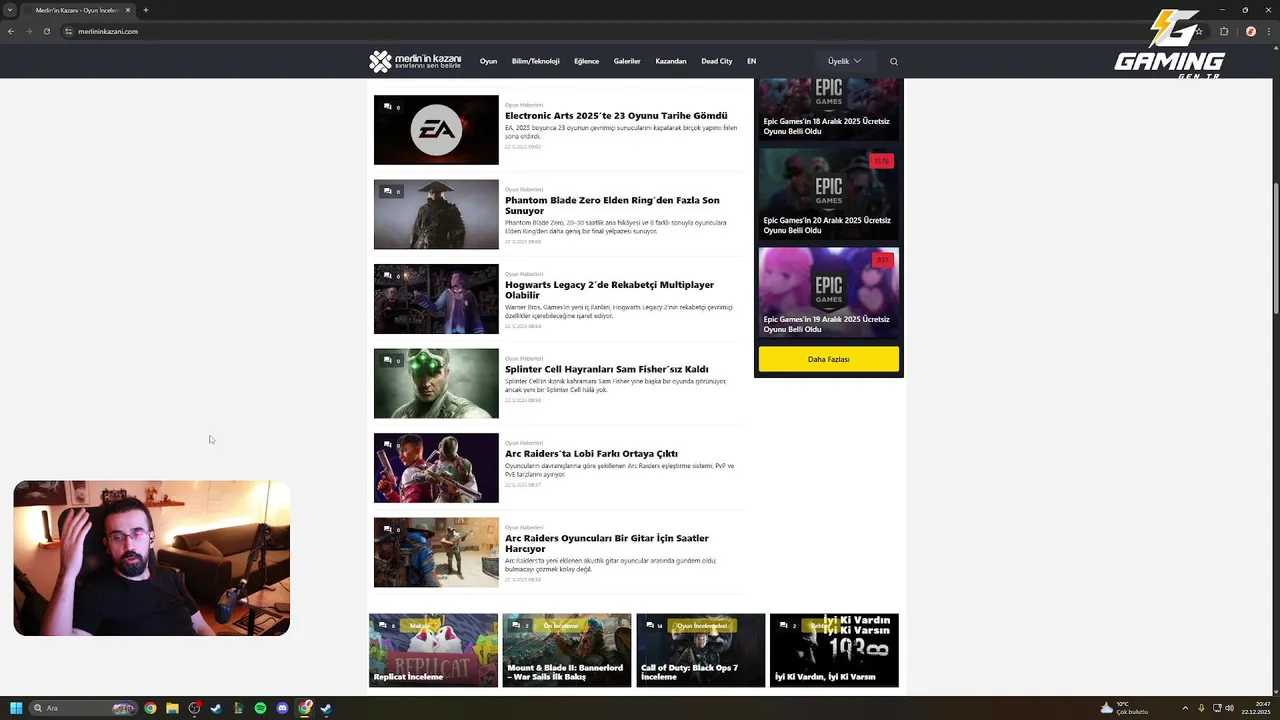Click the comment icon on the EA article
The height and width of the screenshot is (720, 1280).
point(387,107)
